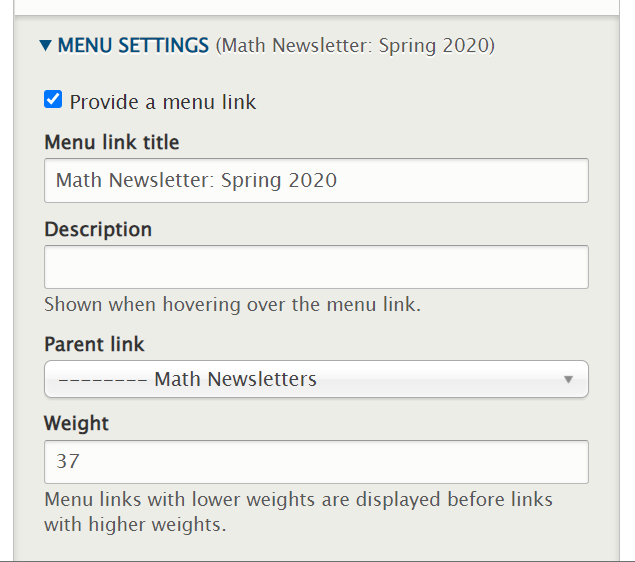Viewport: 635px width, 562px height.
Task: Click the "Weight" field label
Action: 76,423
